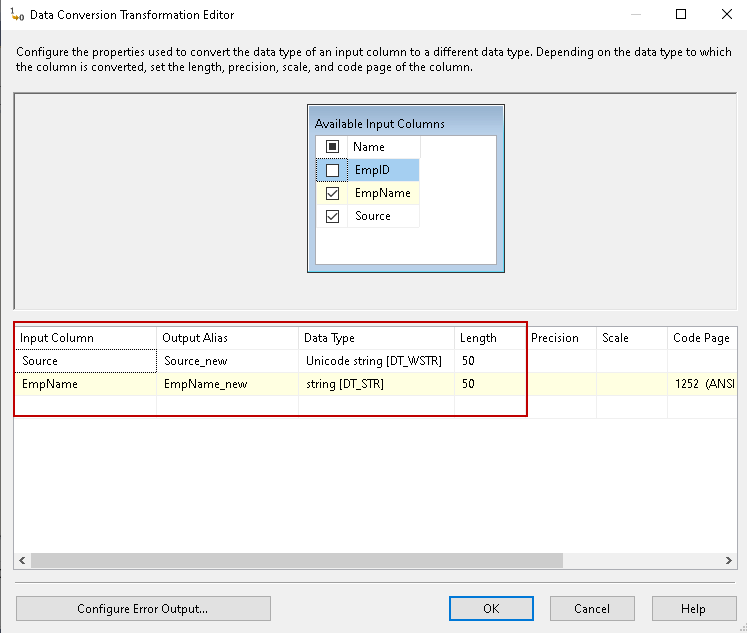Uncheck the EmpName column checkbox
The height and width of the screenshot is (633, 747).
(x=332, y=193)
